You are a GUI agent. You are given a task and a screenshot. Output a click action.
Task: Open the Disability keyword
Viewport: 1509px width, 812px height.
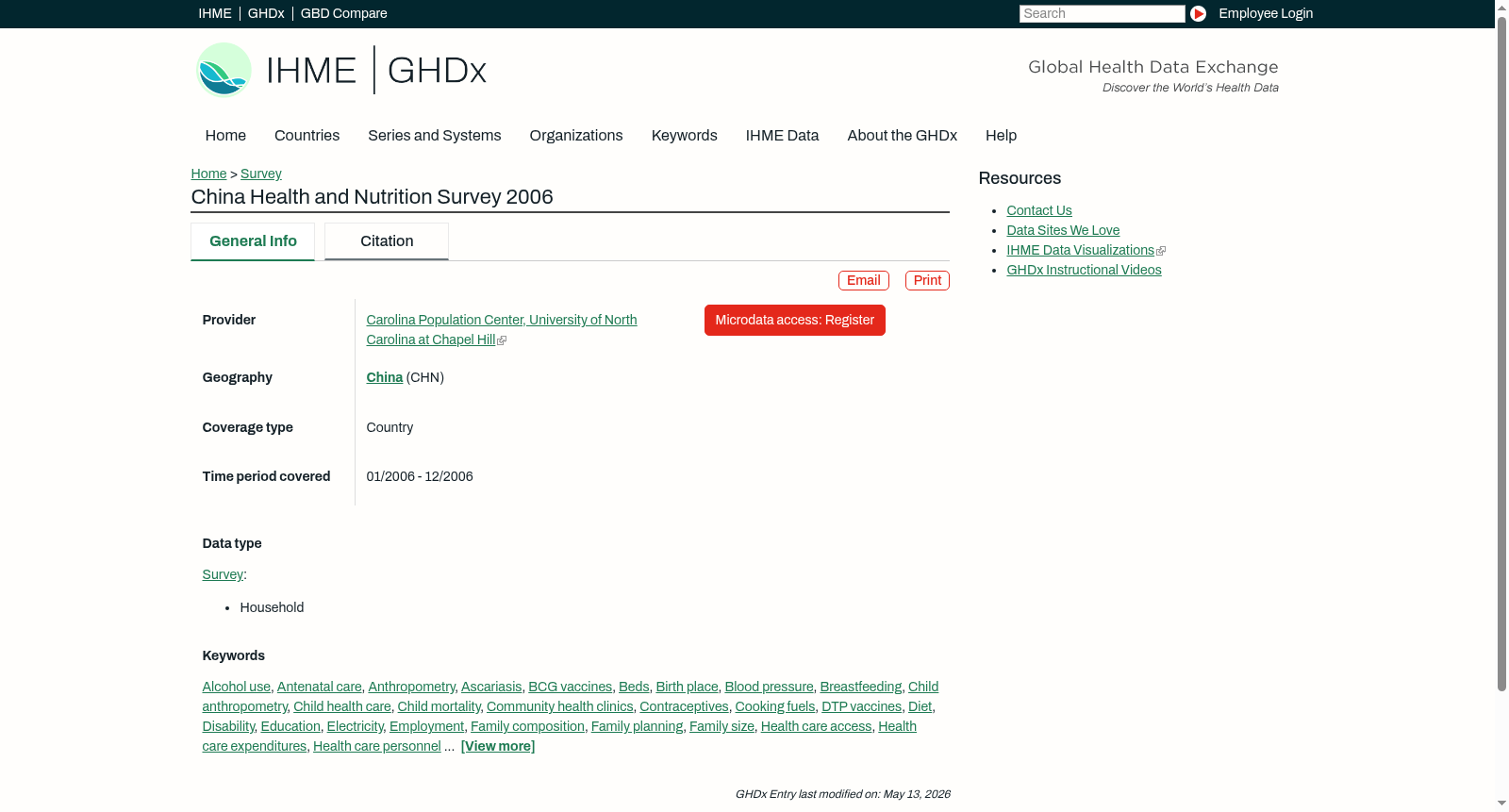point(228,726)
